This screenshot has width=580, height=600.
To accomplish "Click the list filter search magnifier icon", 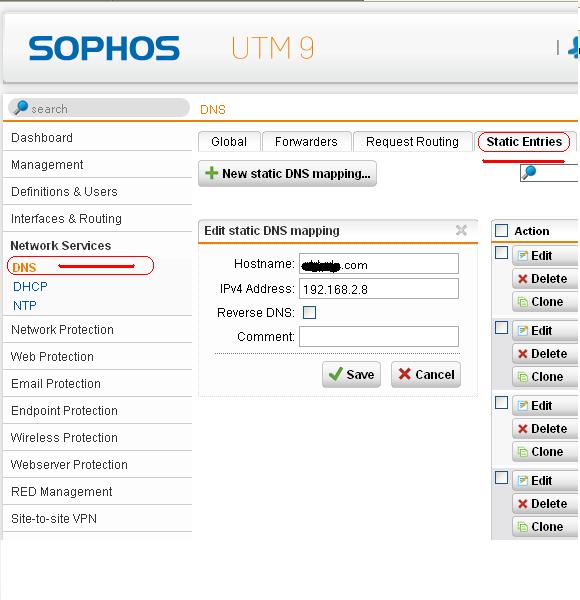I will (x=529, y=173).
